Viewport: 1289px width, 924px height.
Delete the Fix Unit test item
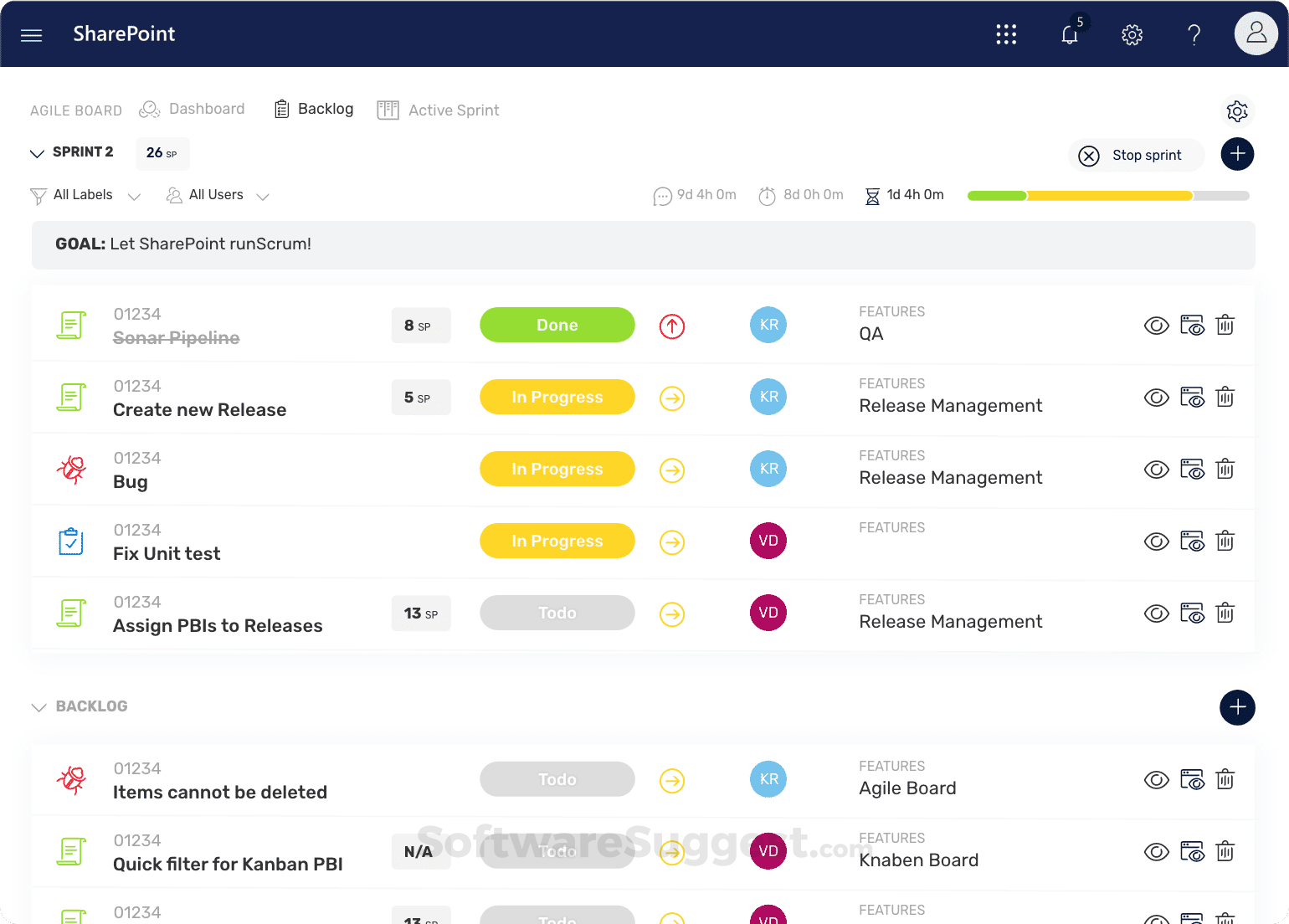[x=1225, y=541]
